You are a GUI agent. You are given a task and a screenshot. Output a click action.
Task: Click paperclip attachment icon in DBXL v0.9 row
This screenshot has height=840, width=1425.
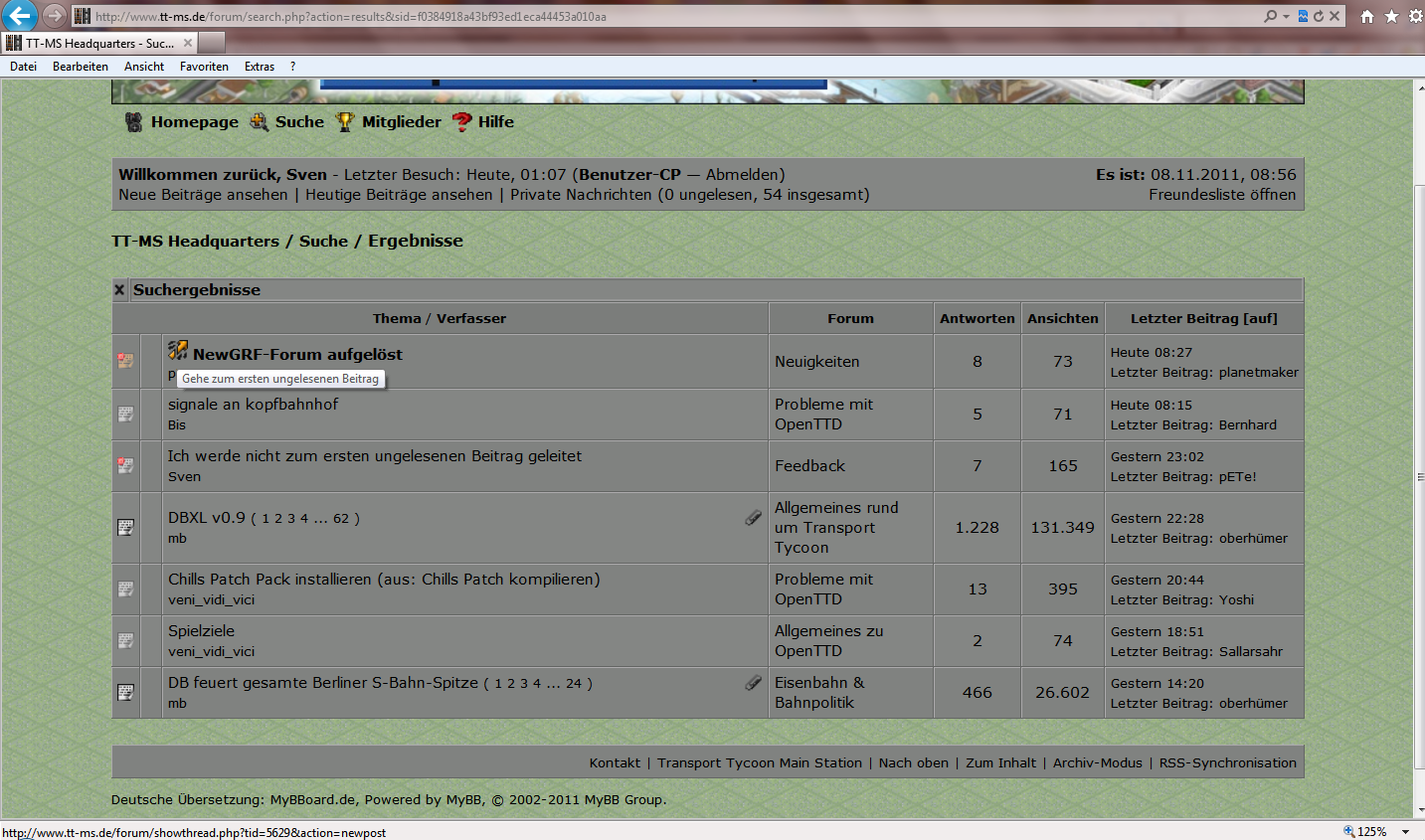(x=754, y=517)
